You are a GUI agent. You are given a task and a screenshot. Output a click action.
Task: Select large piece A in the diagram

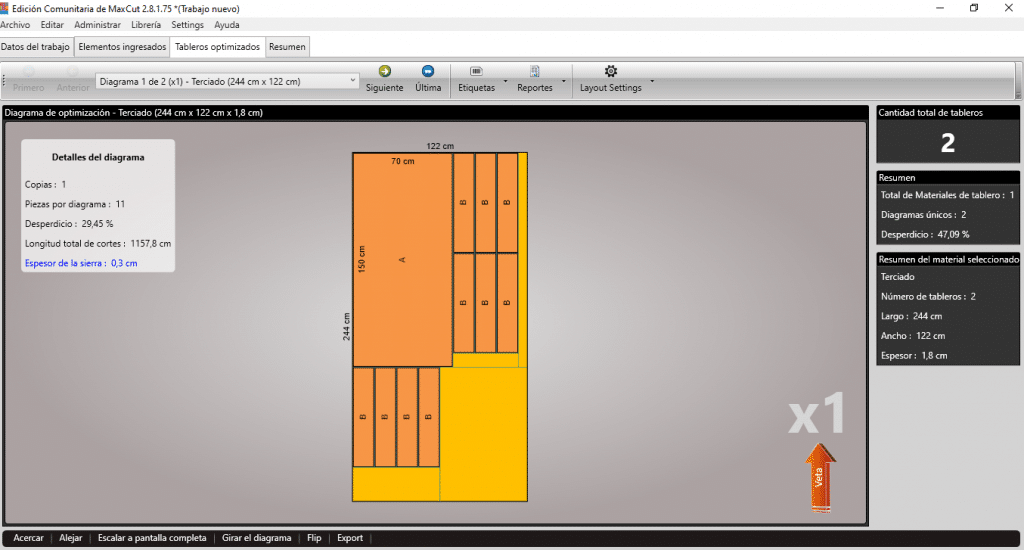click(402, 260)
